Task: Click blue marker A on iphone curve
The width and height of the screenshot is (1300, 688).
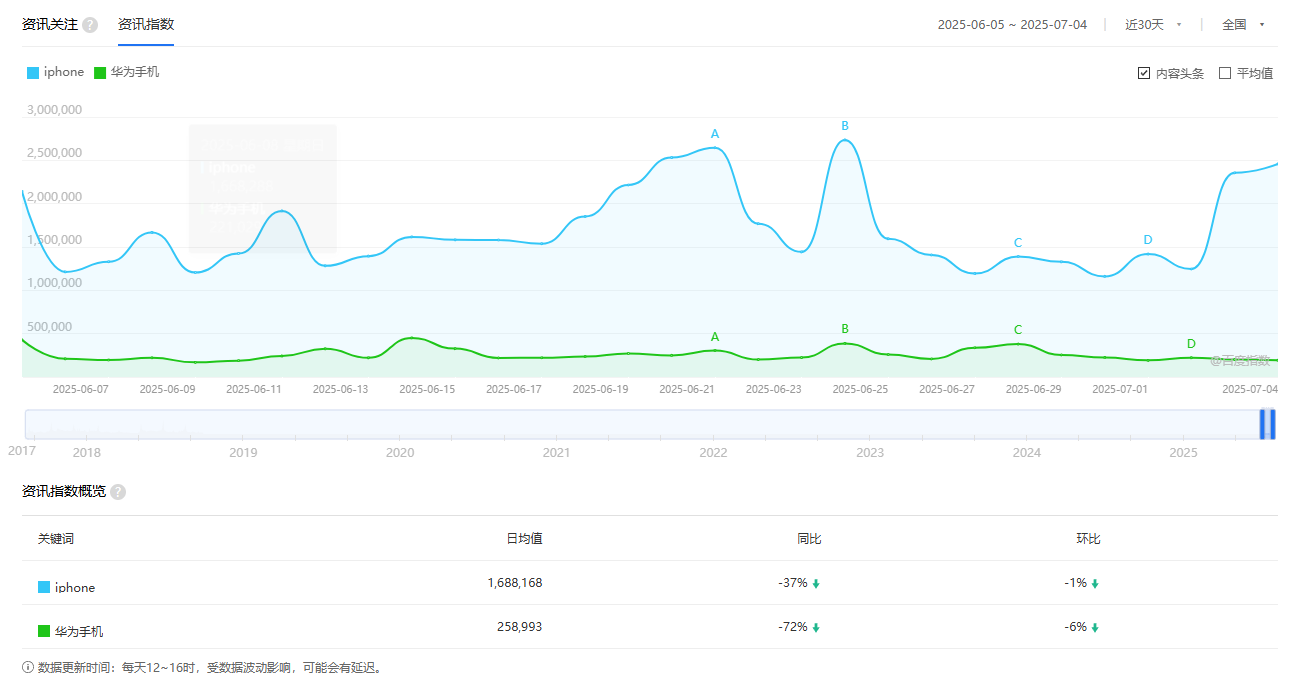Action: coord(714,134)
